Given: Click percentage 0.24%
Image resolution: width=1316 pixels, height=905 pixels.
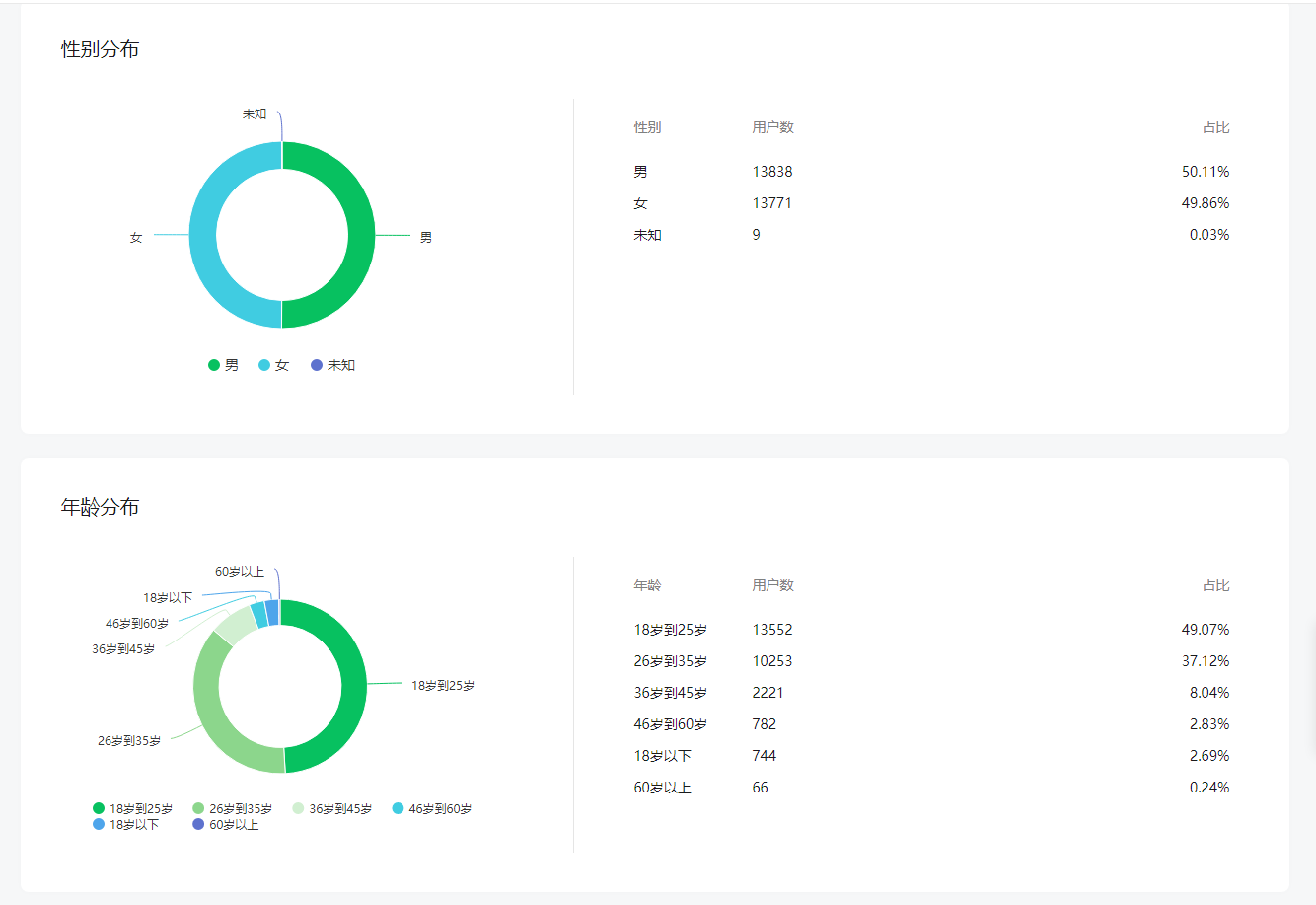Looking at the screenshot, I should (x=1209, y=788).
